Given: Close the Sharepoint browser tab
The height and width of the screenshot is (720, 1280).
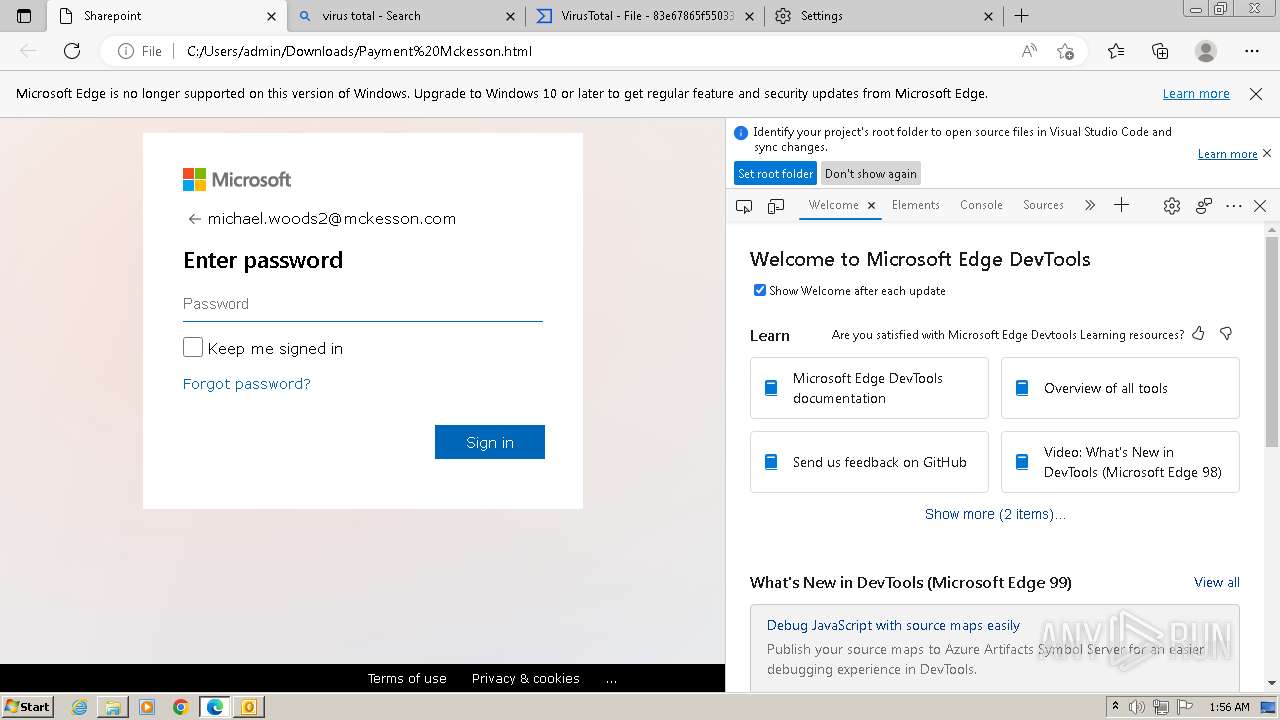Looking at the screenshot, I should point(271,16).
